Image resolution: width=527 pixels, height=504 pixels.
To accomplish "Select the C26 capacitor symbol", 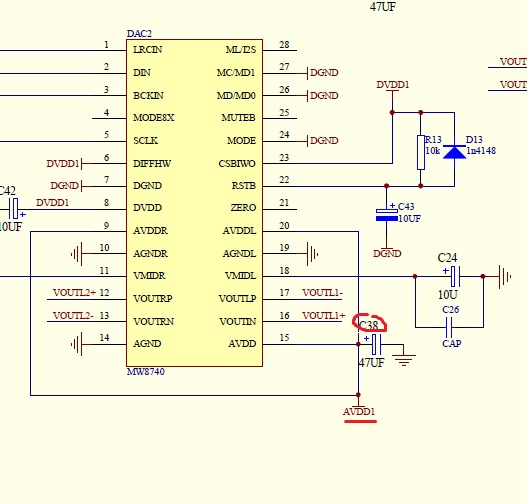I will pos(449,327).
